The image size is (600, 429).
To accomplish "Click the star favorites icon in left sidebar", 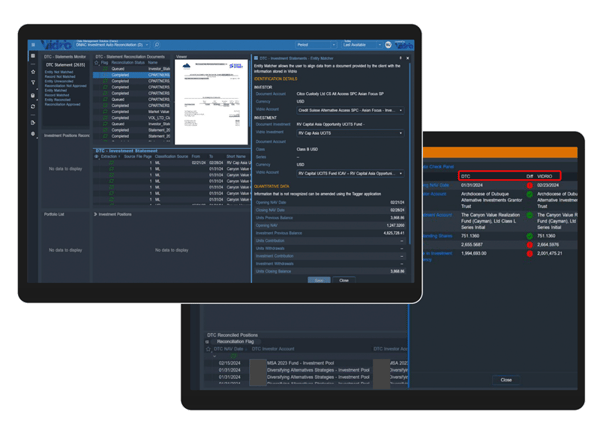I will pyautogui.click(x=33, y=72).
